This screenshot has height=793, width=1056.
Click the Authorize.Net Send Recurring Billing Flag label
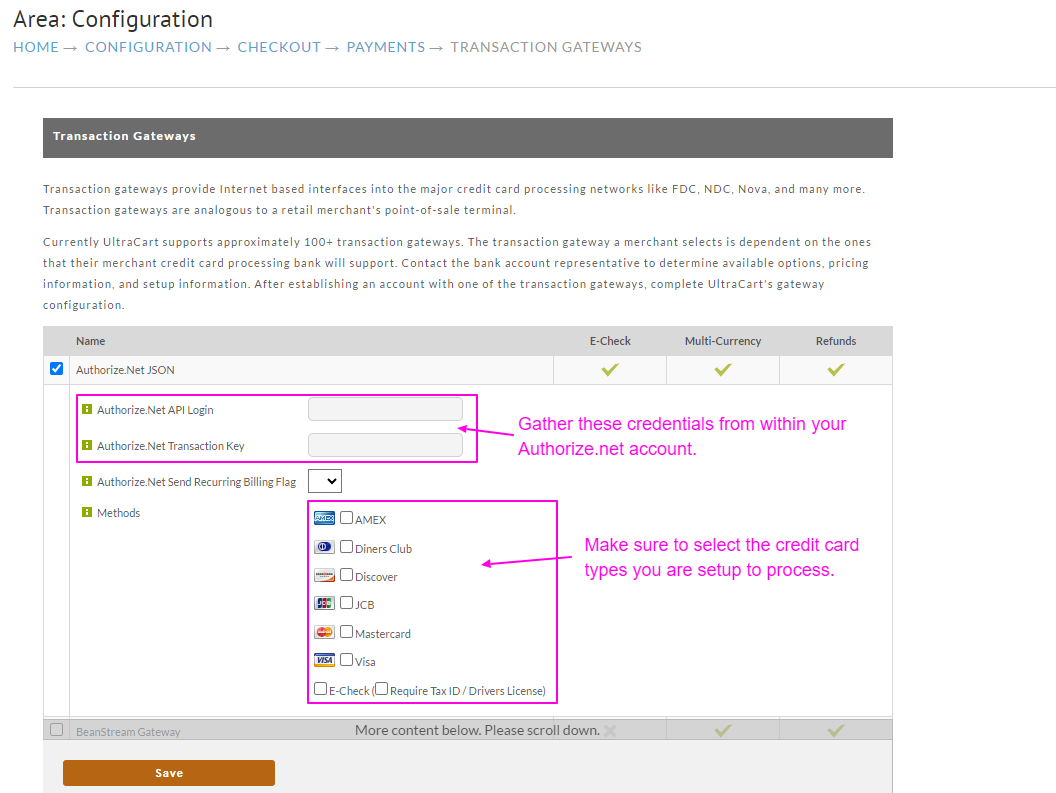pos(197,482)
